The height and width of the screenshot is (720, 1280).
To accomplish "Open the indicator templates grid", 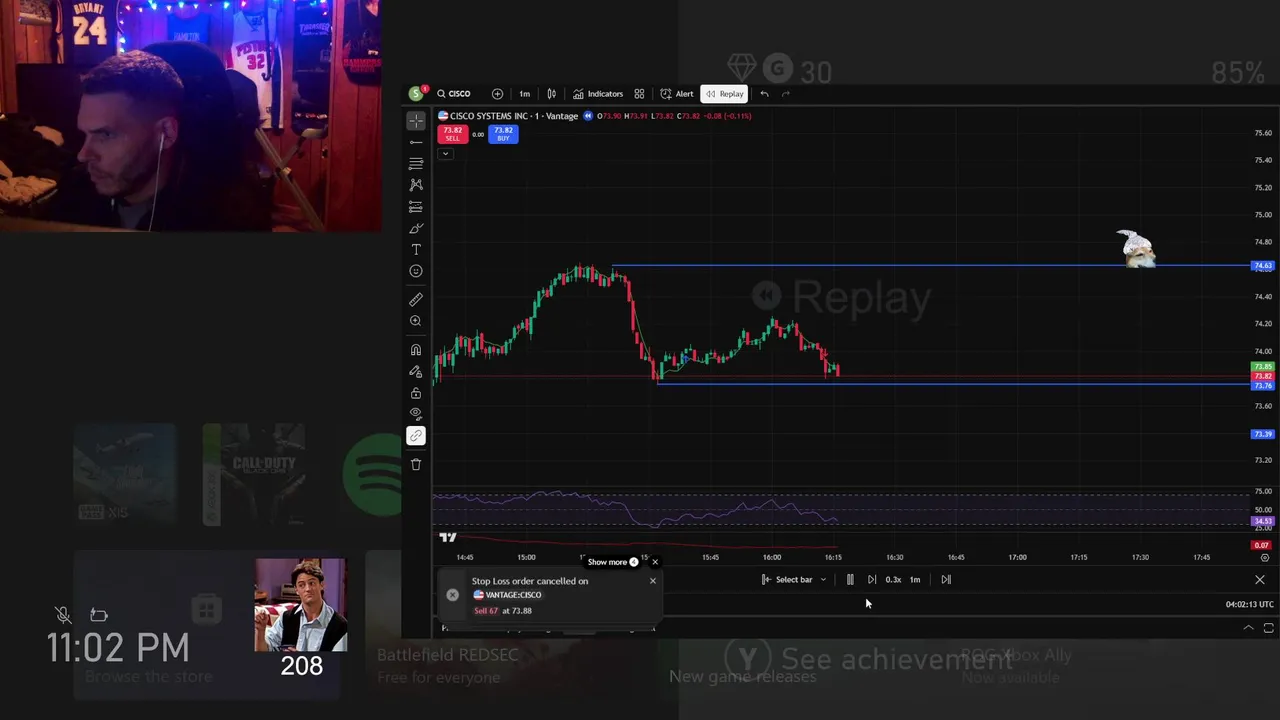I will pos(639,94).
